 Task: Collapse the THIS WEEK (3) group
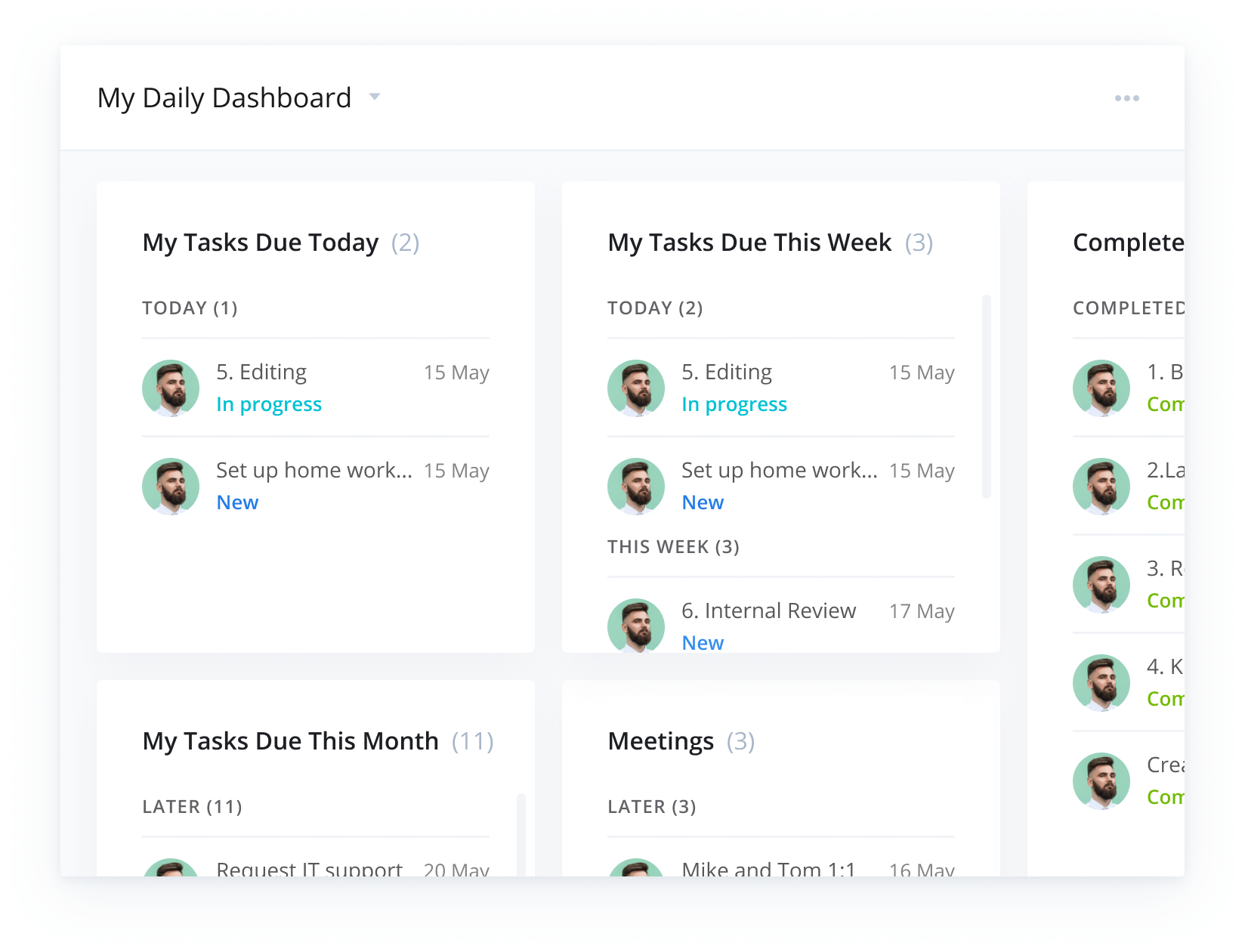click(x=673, y=547)
